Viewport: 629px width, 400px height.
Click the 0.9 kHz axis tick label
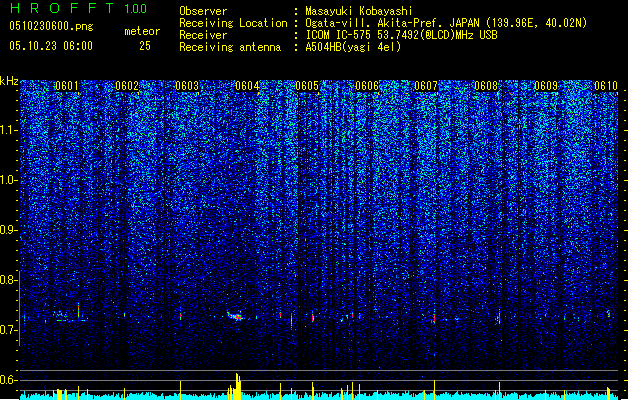[9, 230]
